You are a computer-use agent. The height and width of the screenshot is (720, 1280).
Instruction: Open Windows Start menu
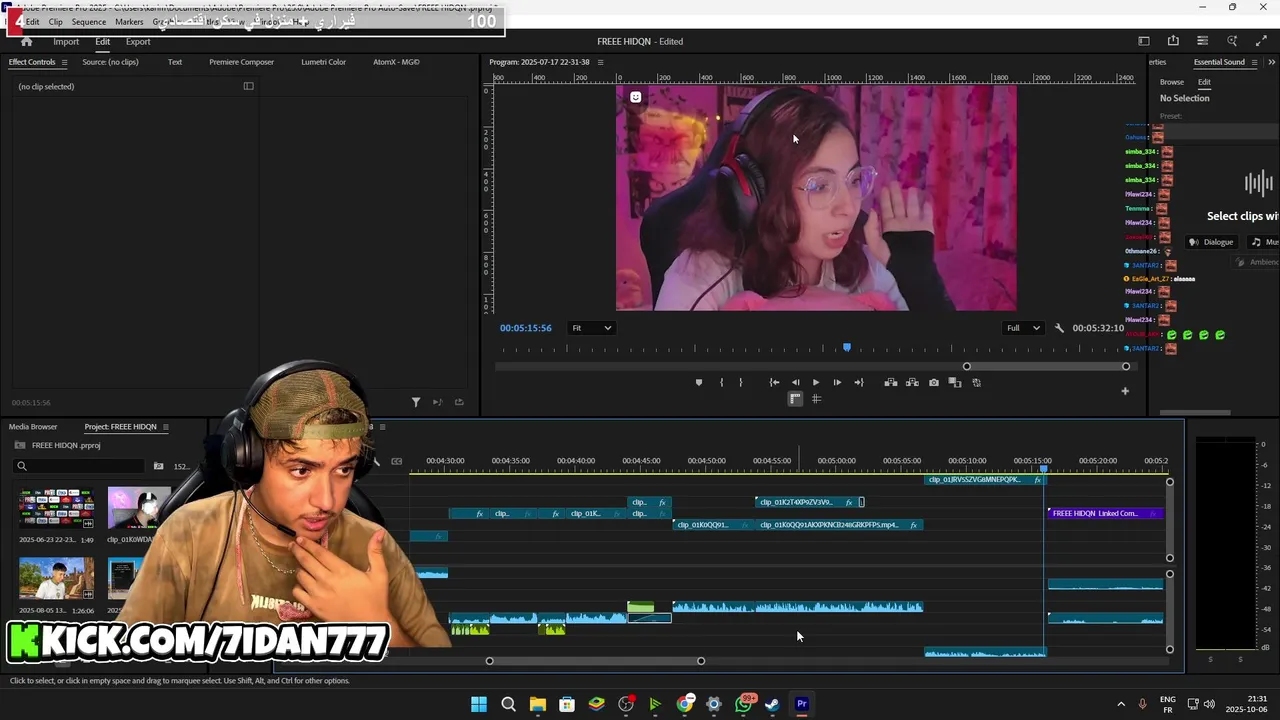479,704
